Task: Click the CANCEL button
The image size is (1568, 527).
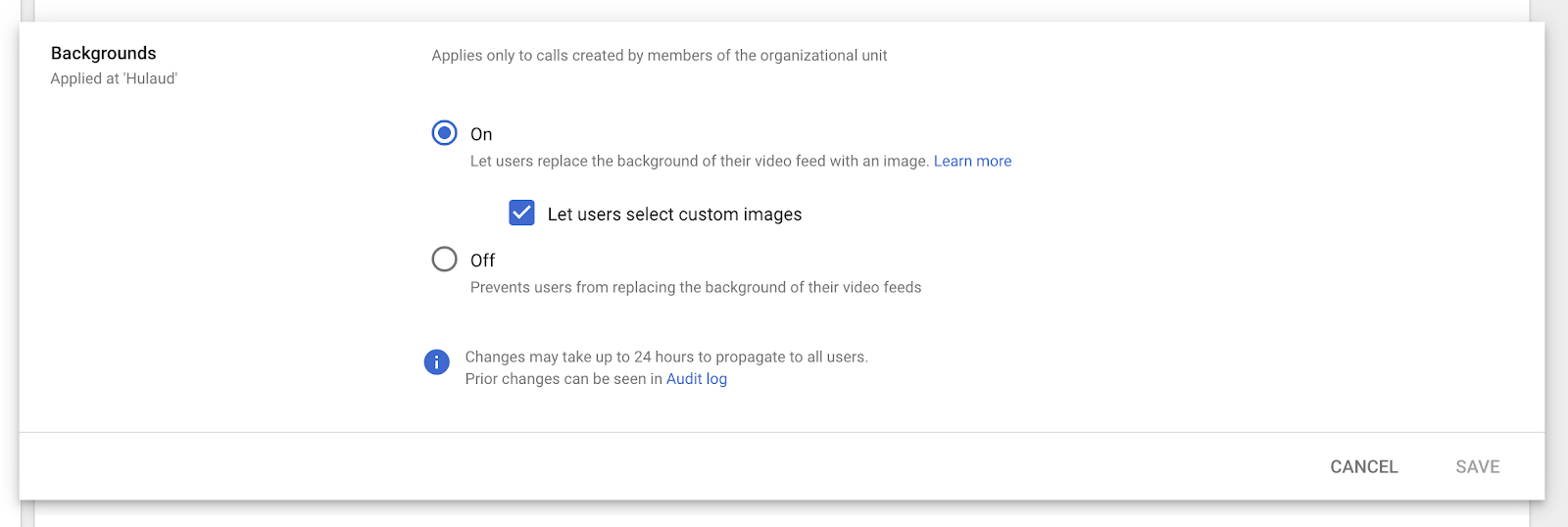Action: click(1363, 467)
